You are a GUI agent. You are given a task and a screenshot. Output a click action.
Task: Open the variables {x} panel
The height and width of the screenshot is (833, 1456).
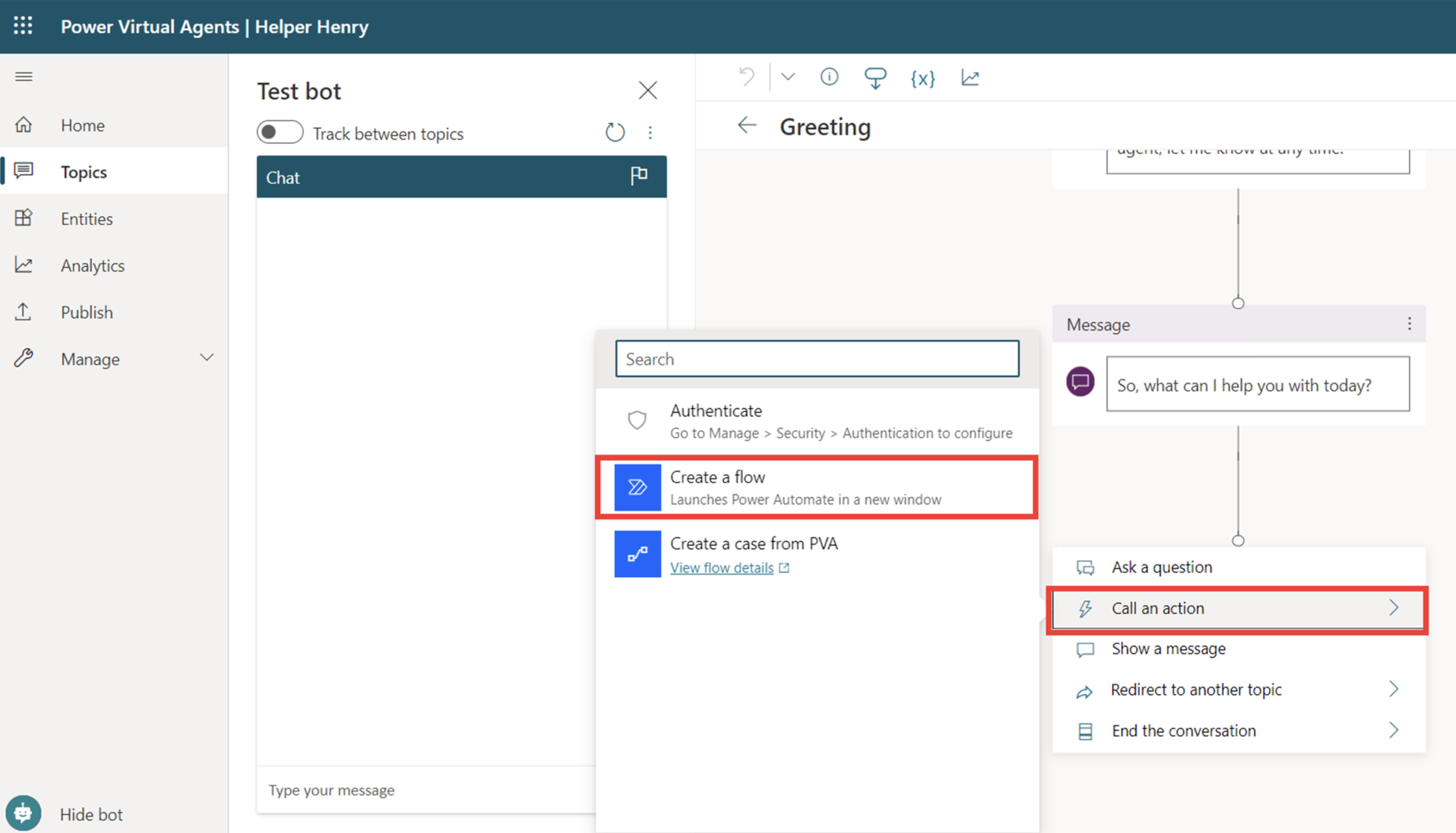923,78
